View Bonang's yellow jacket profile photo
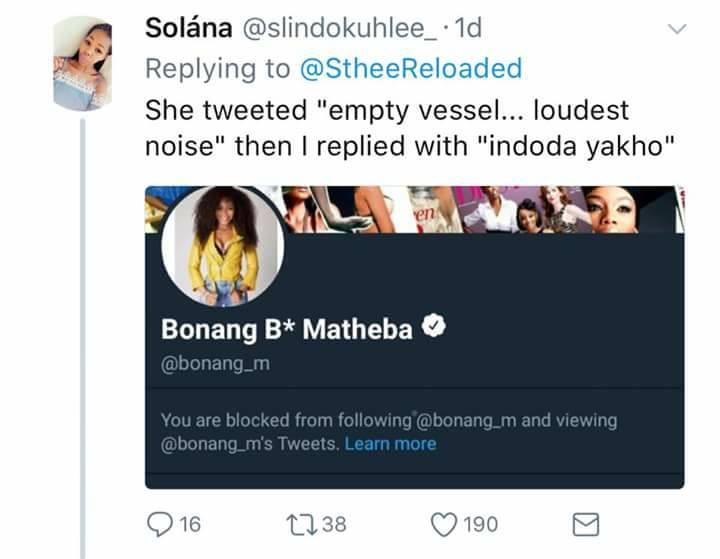Viewport: 720px width, 559px height. 223,247
